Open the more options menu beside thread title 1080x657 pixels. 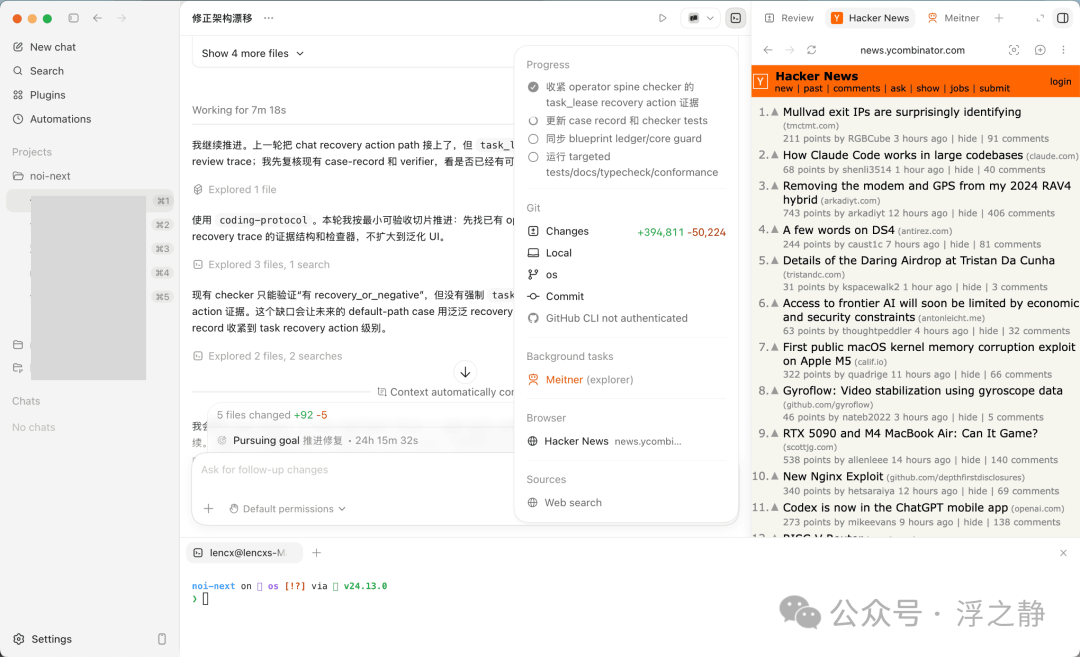[x=269, y=19]
